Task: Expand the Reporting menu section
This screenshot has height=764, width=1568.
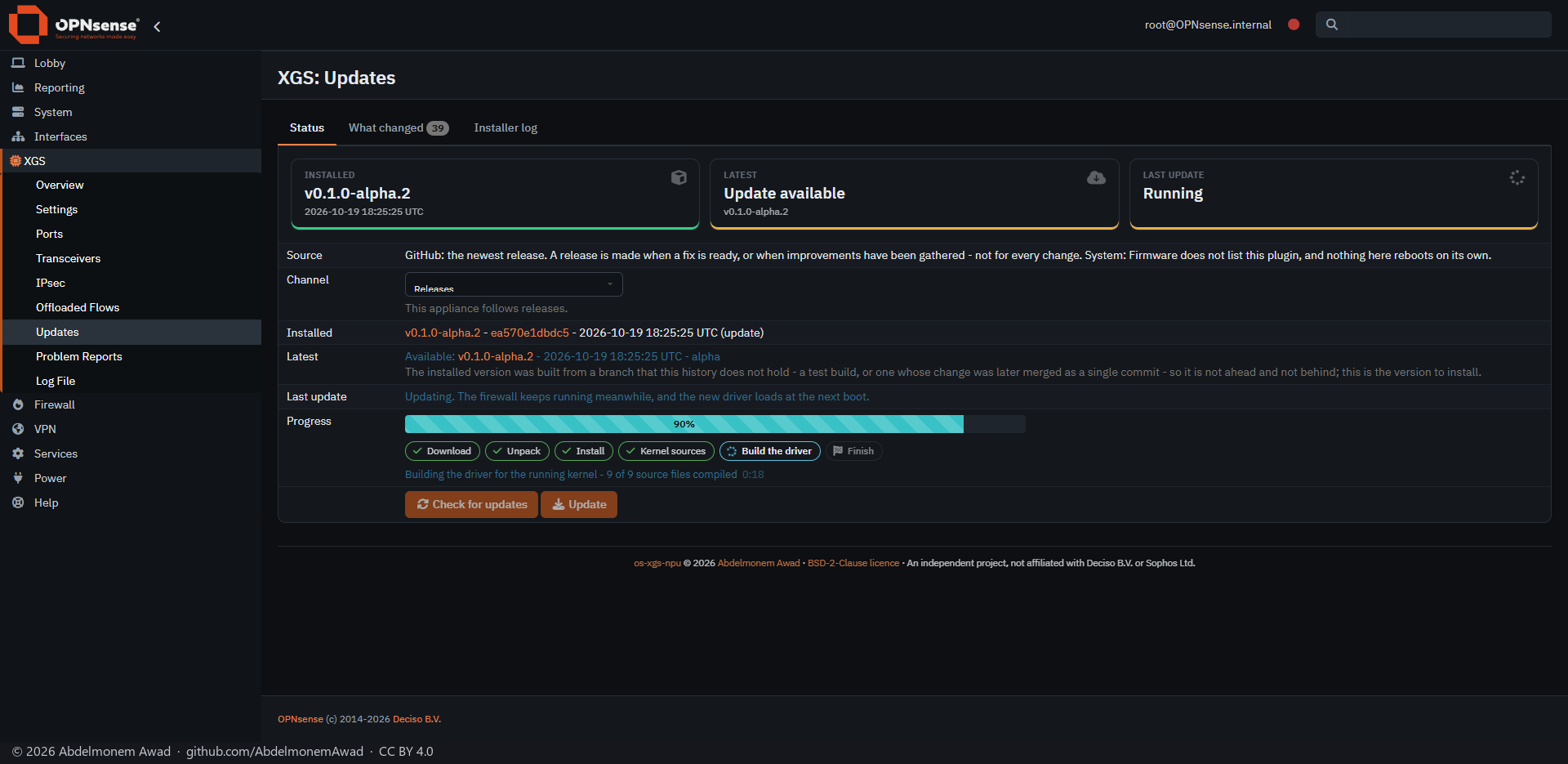Action: click(131, 87)
